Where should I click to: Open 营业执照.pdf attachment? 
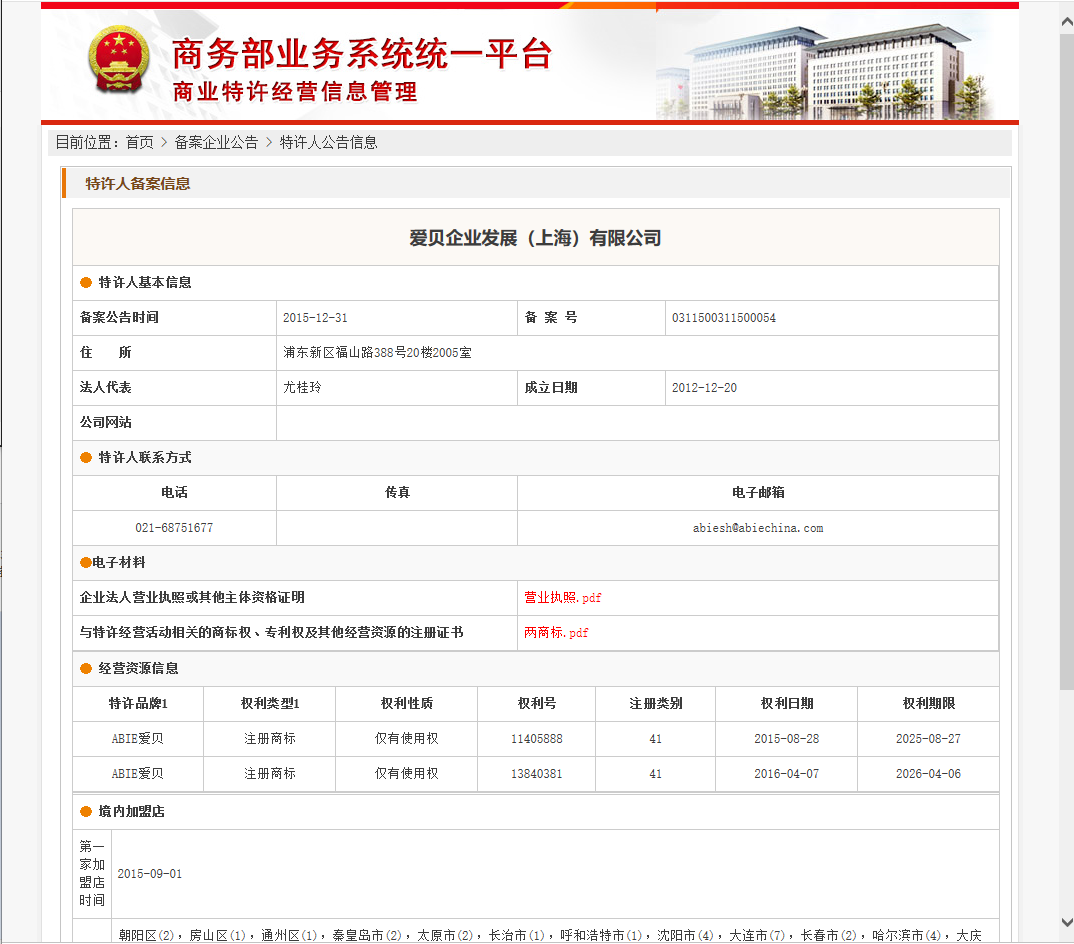pyautogui.click(x=563, y=598)
